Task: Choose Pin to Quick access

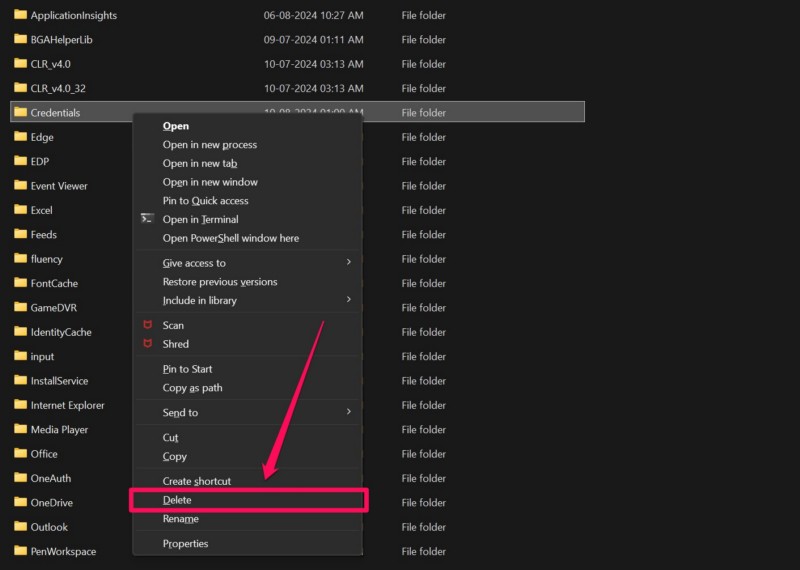Action: click(x=205, y=201)
